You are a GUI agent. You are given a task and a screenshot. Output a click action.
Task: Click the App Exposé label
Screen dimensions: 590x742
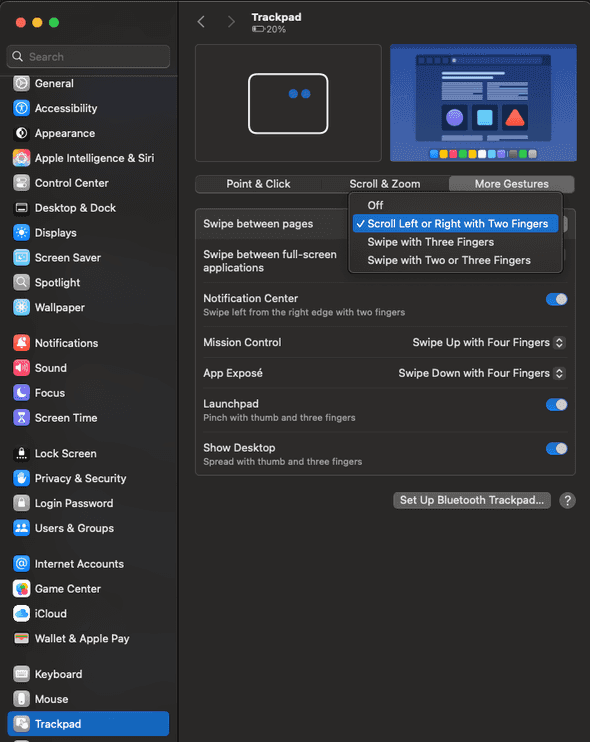233,373
